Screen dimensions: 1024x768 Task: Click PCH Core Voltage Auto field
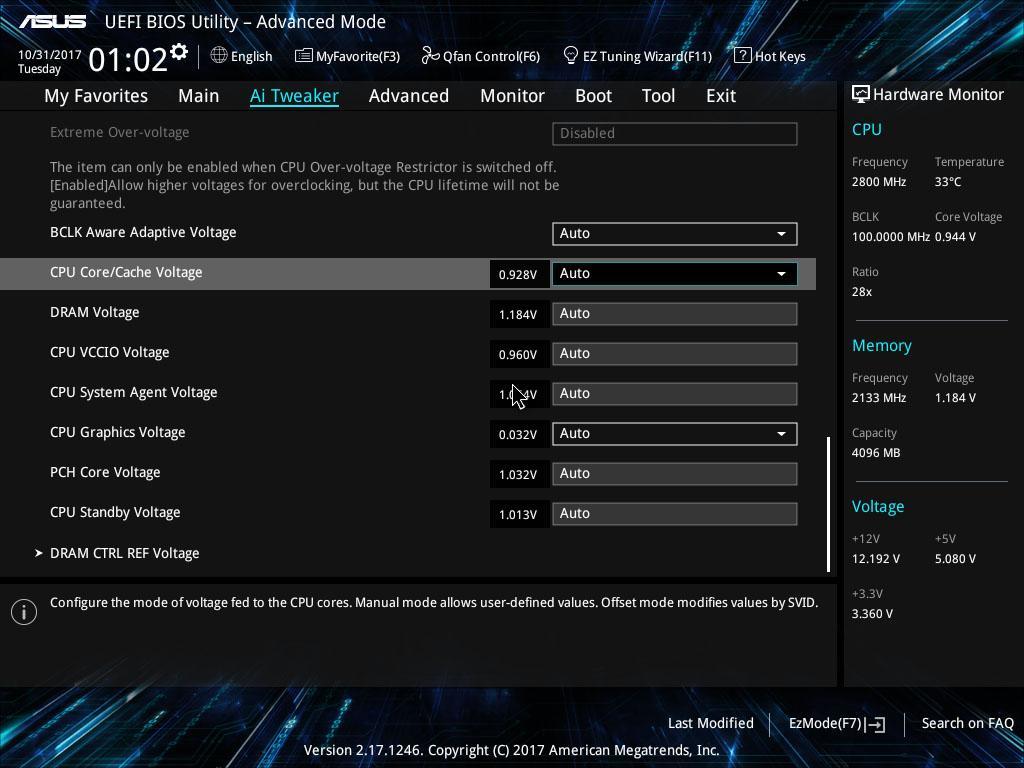tap(675, 473)
